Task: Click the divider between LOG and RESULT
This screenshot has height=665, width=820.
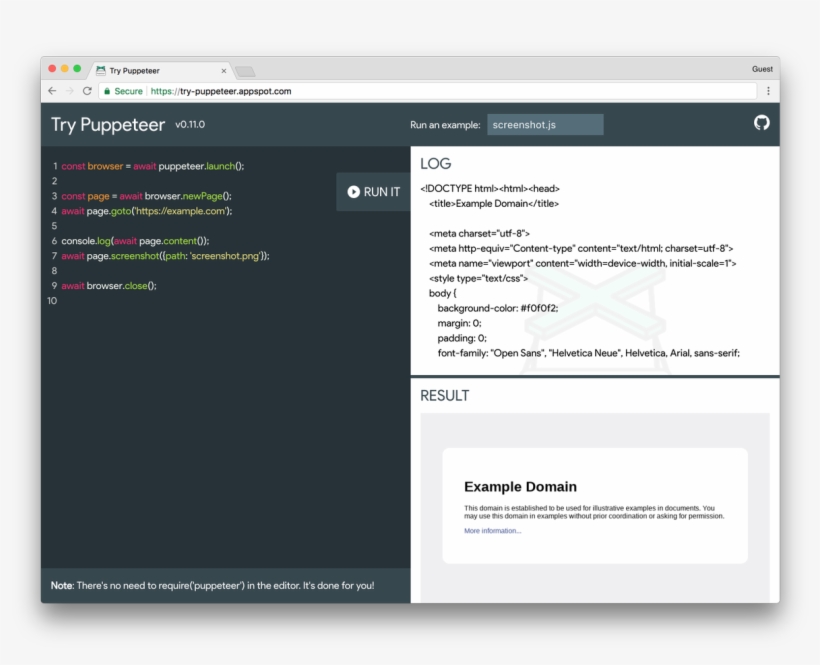Action: coord(594,377)
